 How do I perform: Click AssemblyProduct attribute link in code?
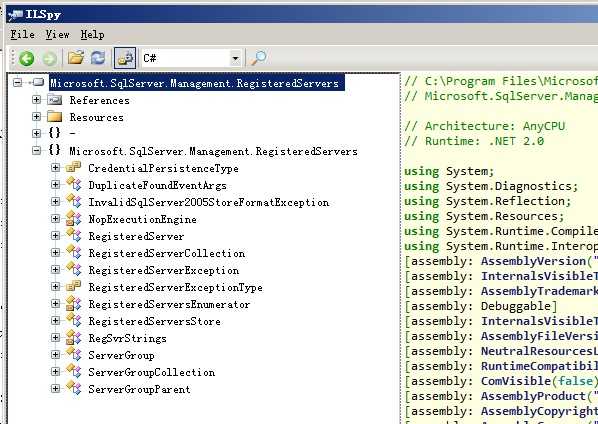pos(533,396)
